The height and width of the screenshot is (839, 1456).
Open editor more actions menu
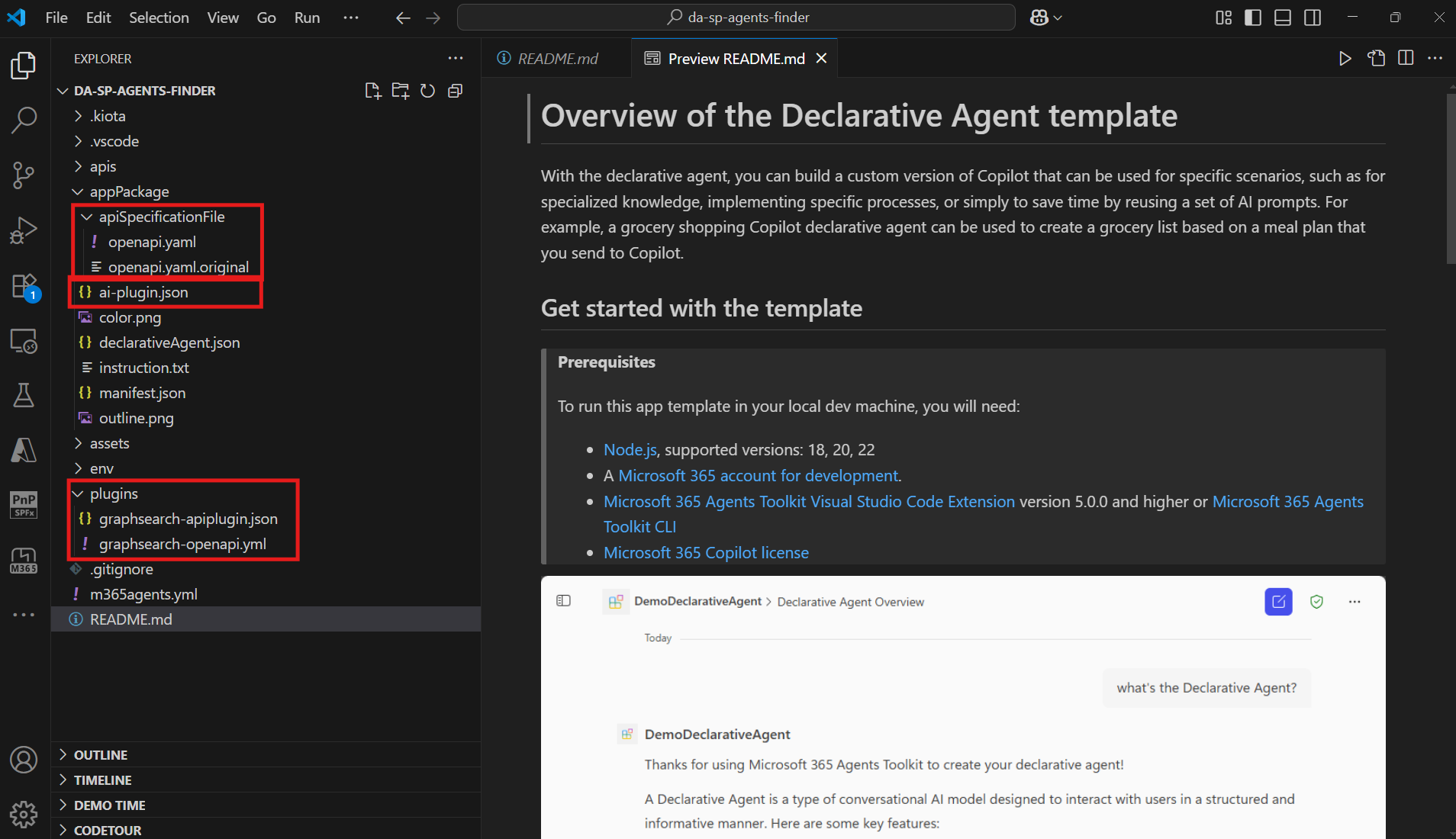pyautogui.click(x=1435, y=58)
